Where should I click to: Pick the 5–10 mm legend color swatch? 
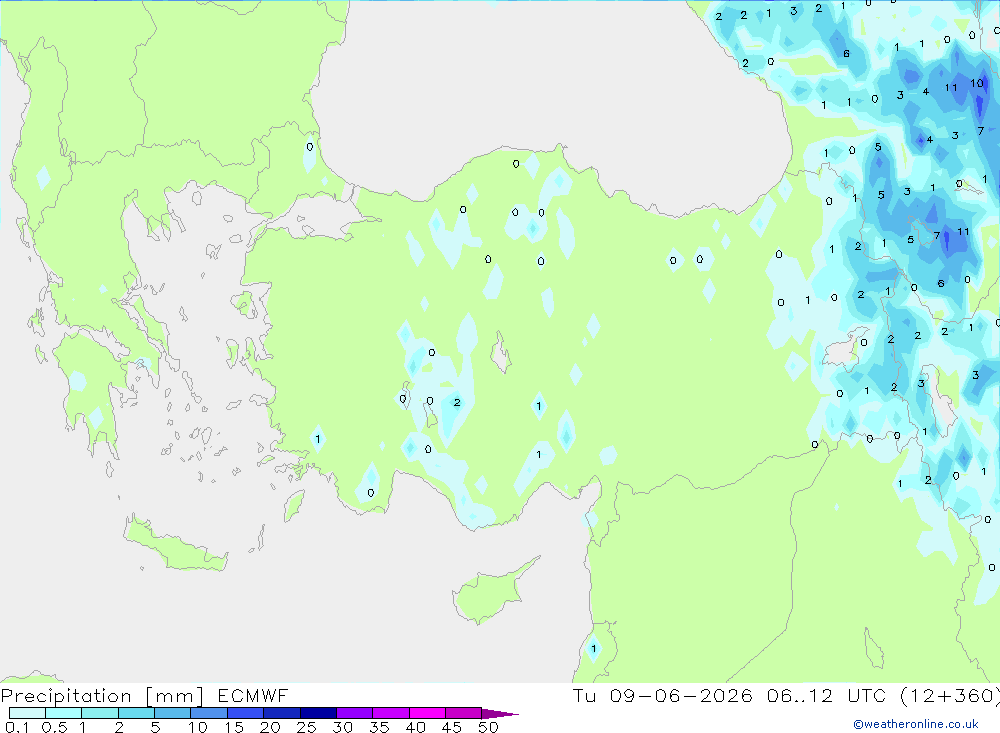[x=173, y=713]
